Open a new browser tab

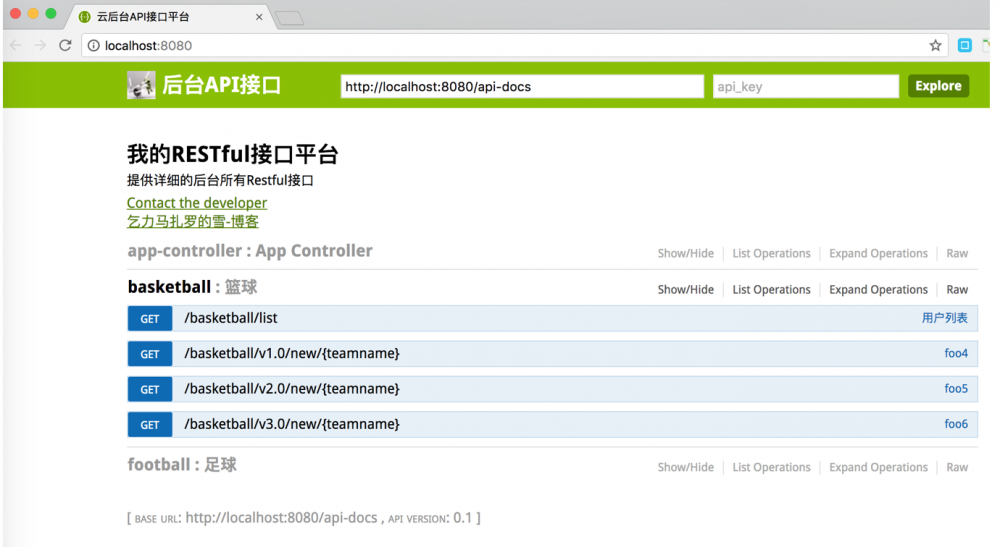(x=290, y=18)
